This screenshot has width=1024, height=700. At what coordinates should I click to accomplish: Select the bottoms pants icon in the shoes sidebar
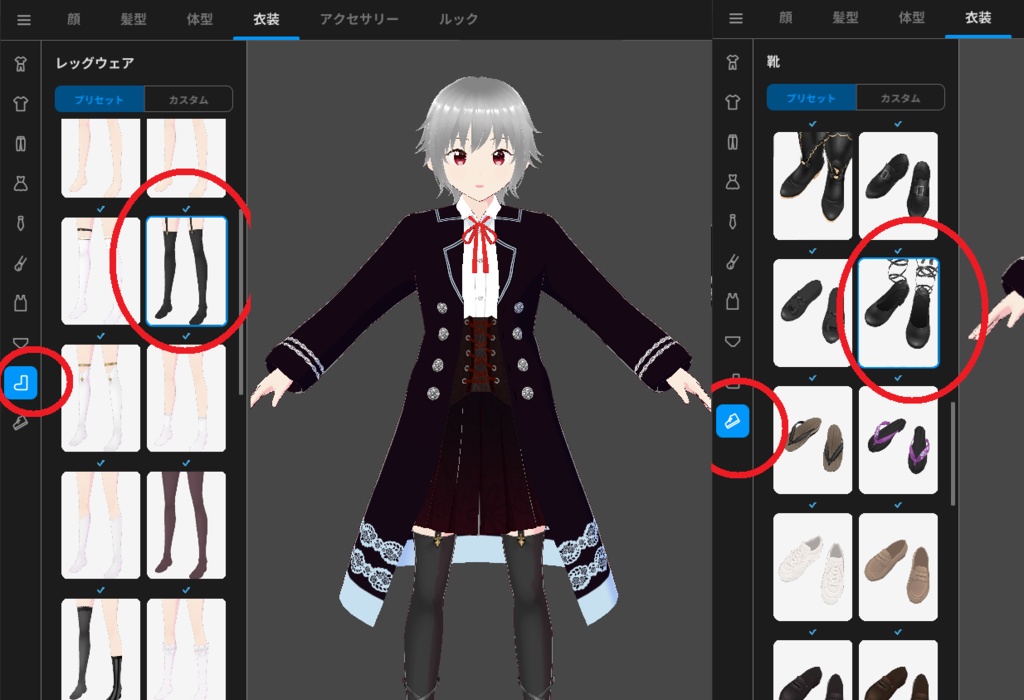732,142
